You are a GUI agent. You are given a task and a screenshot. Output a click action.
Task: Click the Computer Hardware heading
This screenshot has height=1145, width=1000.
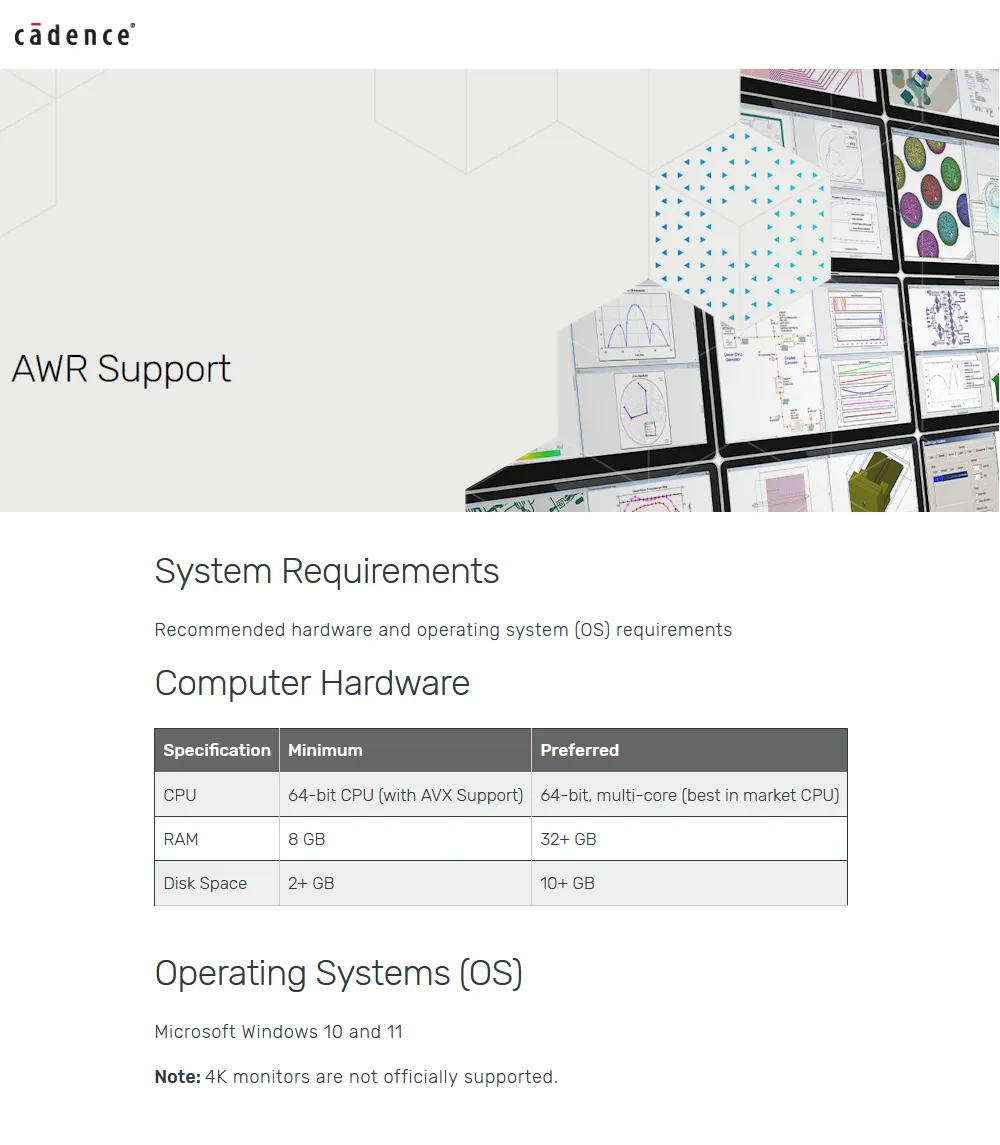coord(312,683)
